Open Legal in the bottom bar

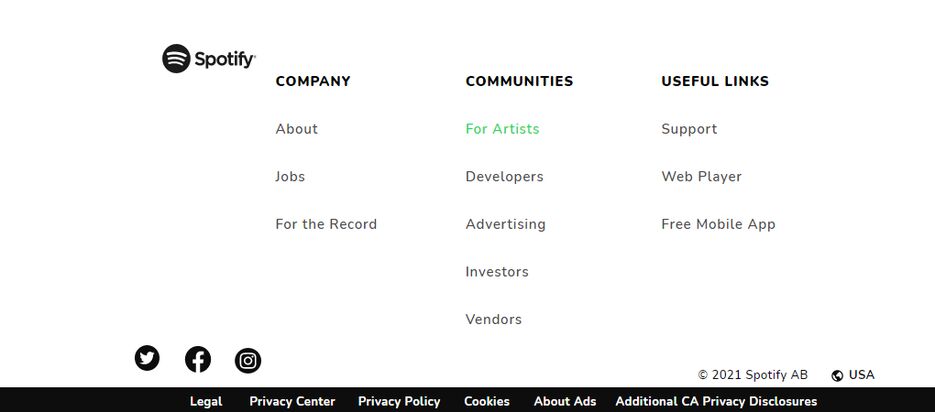(206, 401)
